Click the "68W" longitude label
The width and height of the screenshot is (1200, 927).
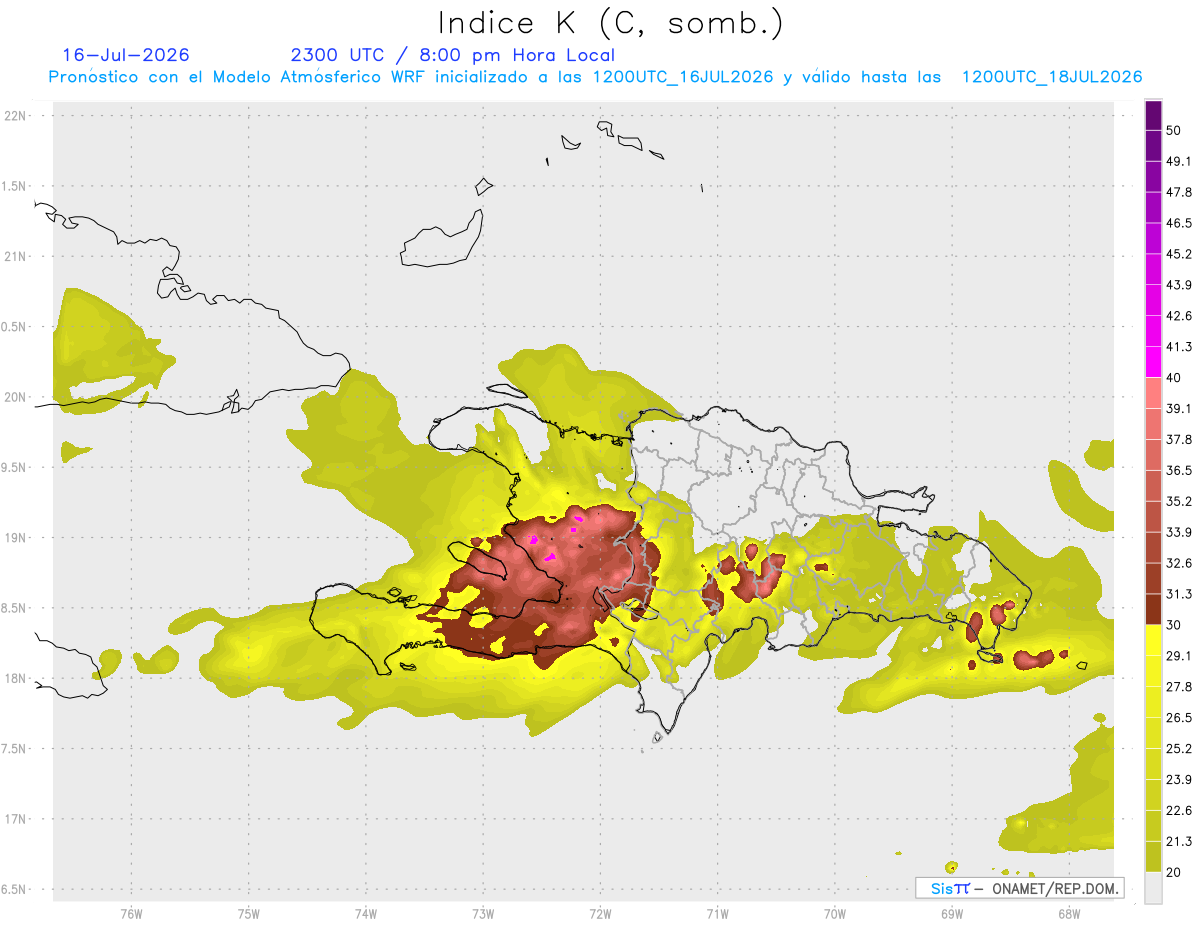(1068, 913)
